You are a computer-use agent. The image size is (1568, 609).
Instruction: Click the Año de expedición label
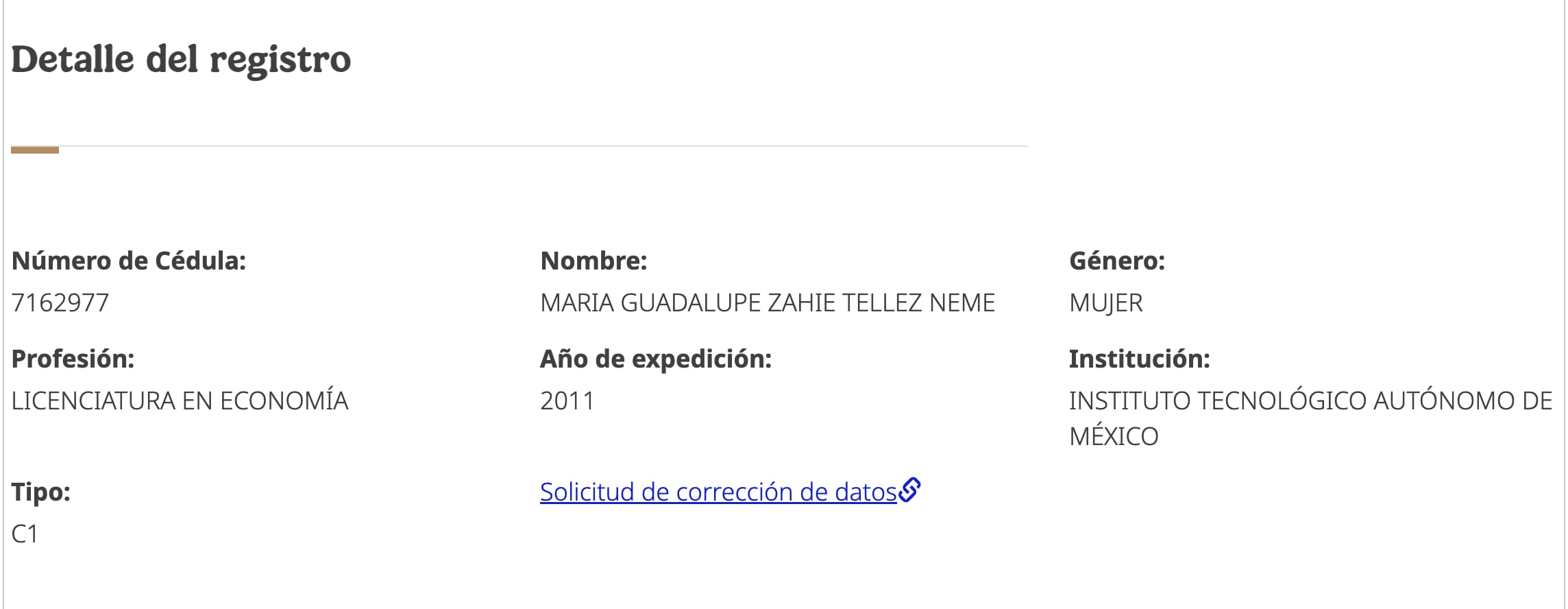(655, 359)
